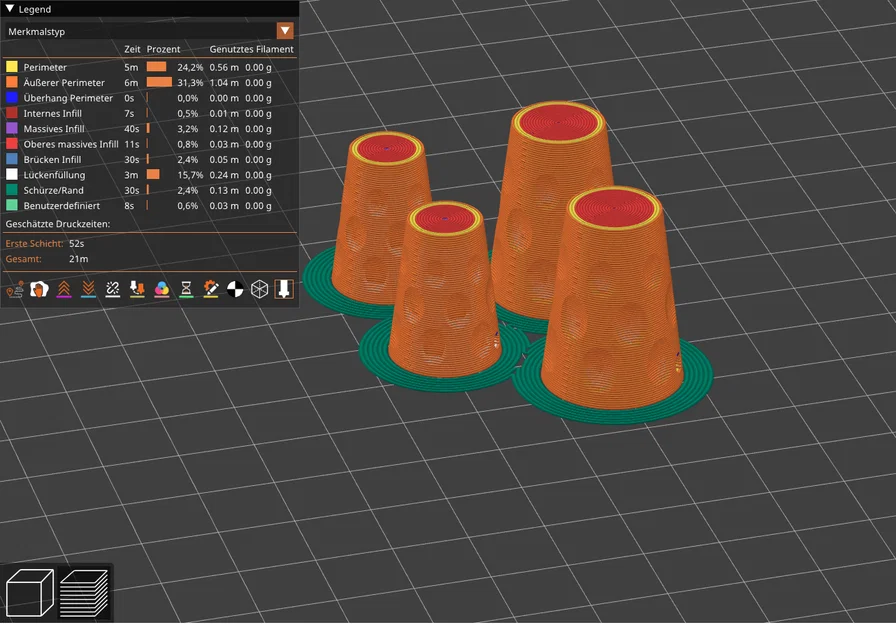Toggle travel moves visibility in the preview
Viewport: 896px width, 625px height.
click(13, 289)
